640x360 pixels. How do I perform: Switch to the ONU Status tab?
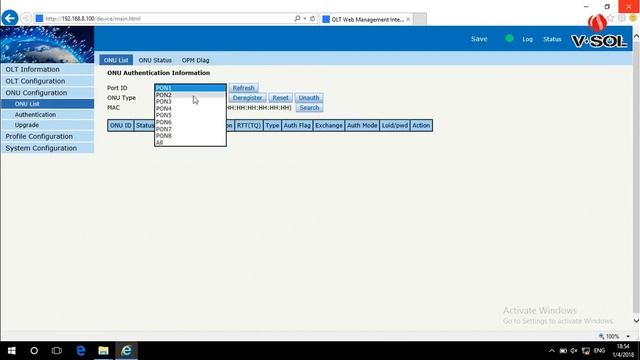[x=155, y=60]
